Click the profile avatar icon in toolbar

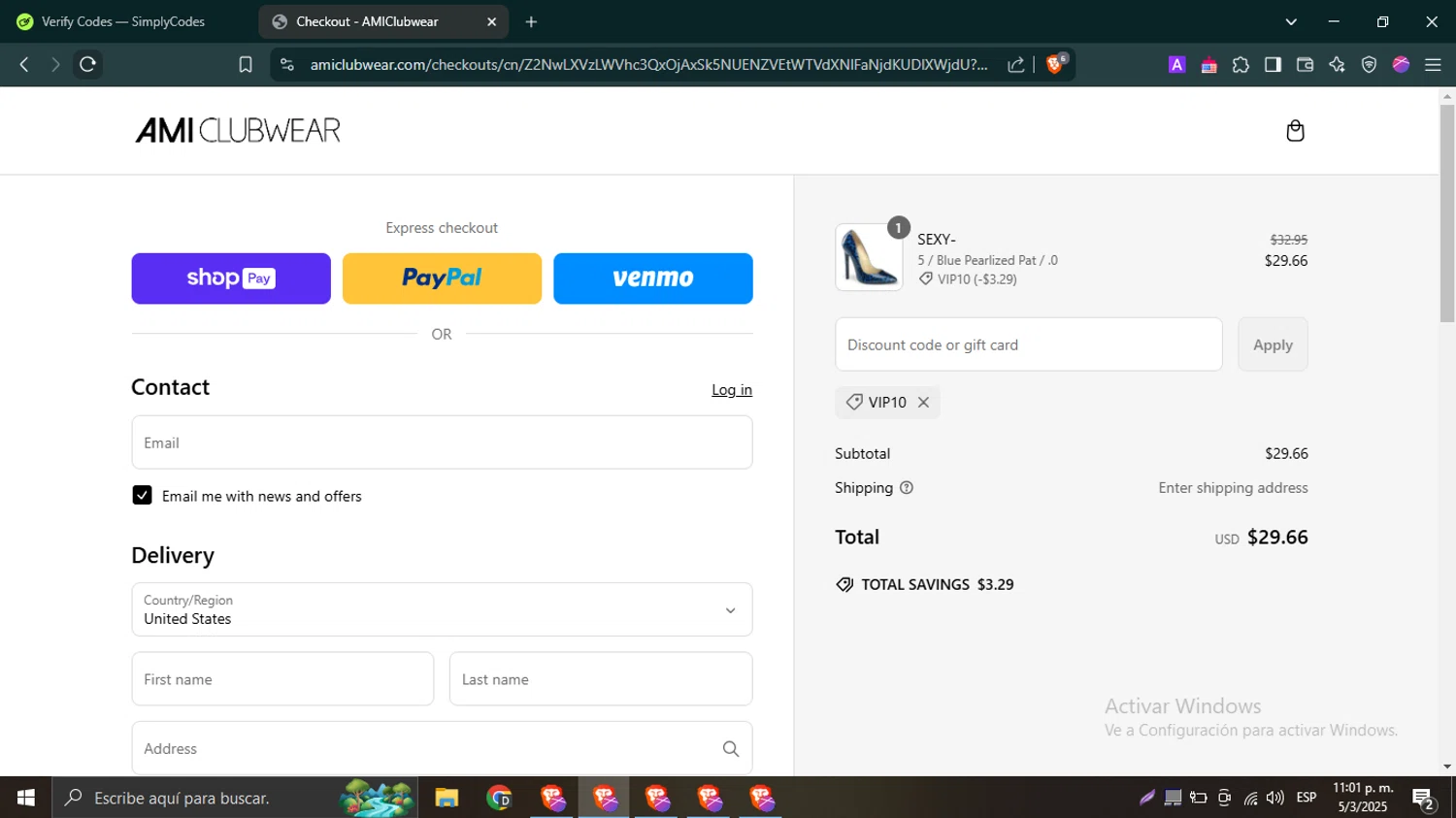(1401, 64)
